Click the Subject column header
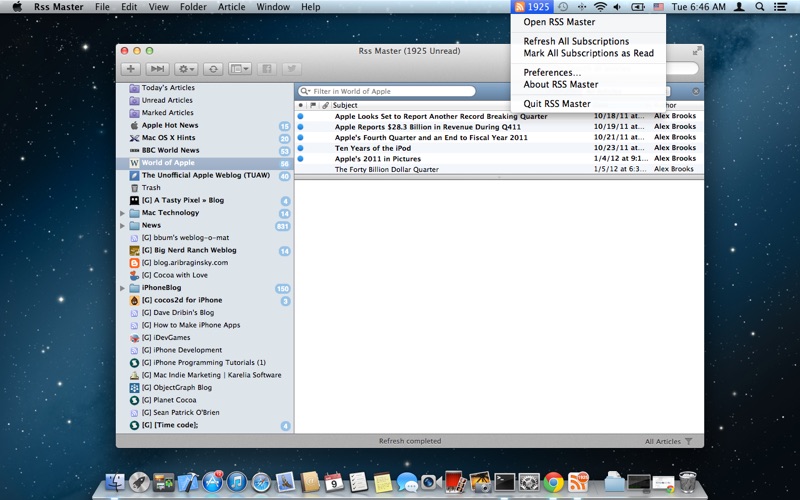 (x=345, y=105)
